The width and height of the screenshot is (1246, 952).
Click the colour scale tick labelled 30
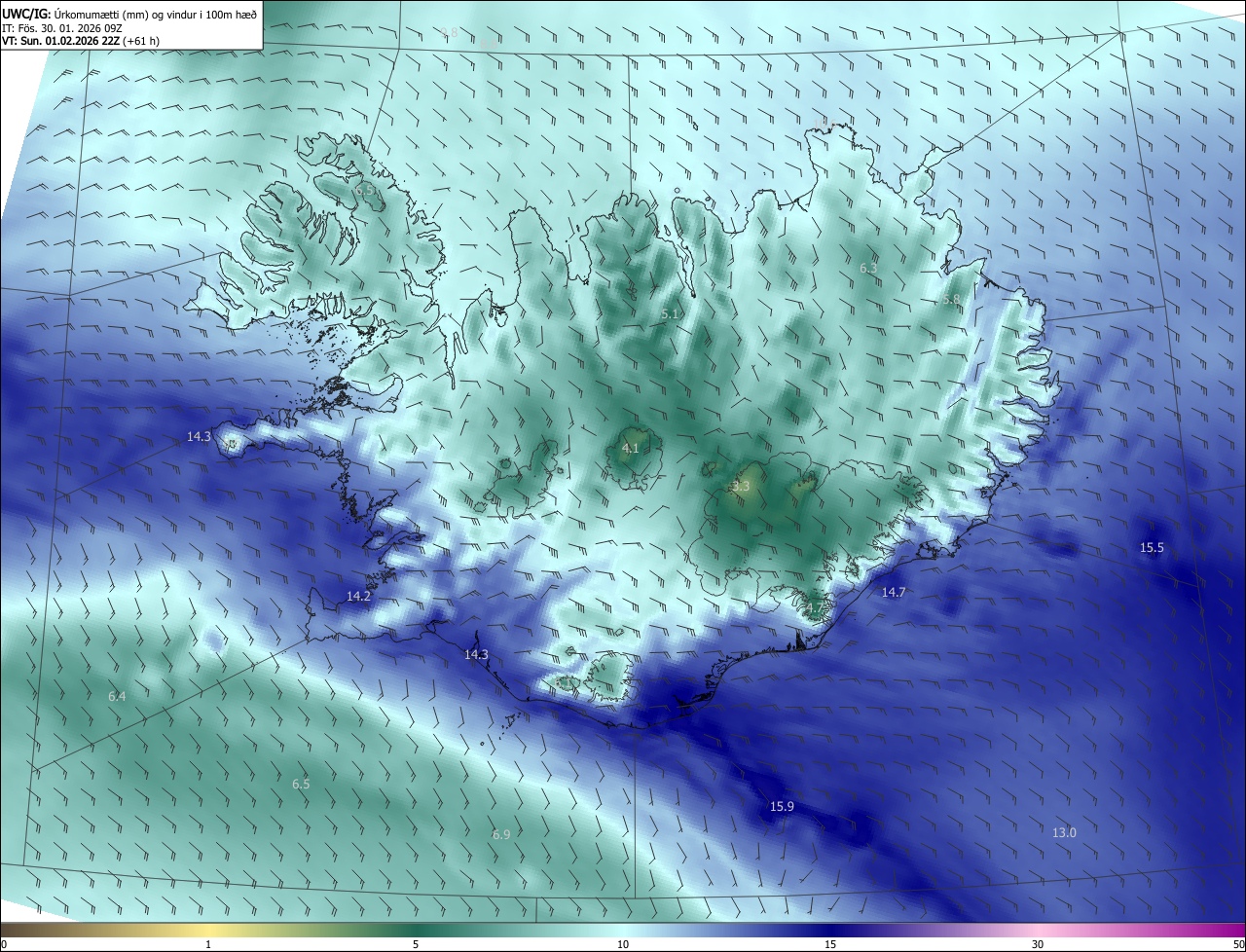pos(1038,944)
